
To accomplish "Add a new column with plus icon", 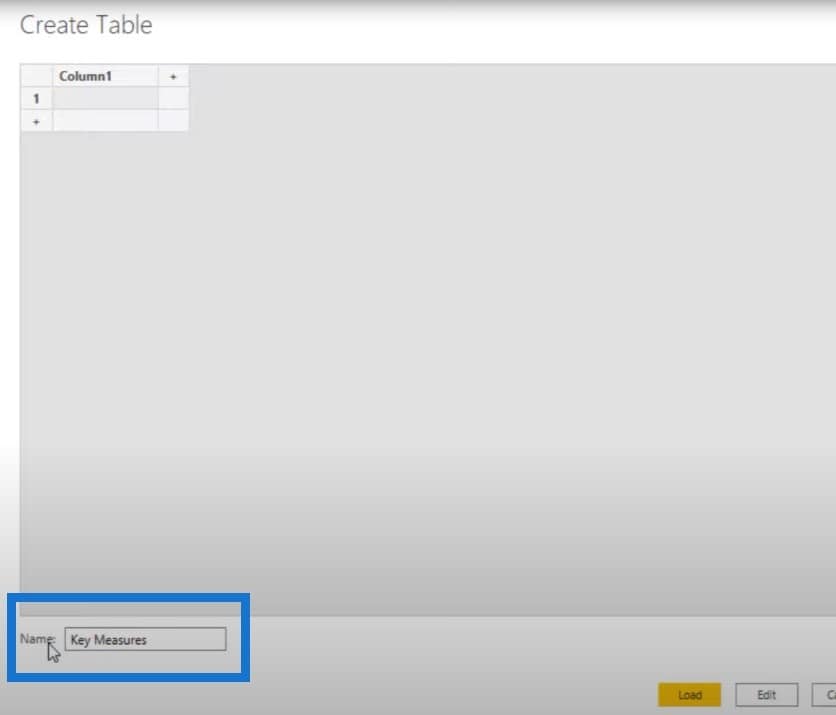I will pyautogui.click(x=173, y=76).
